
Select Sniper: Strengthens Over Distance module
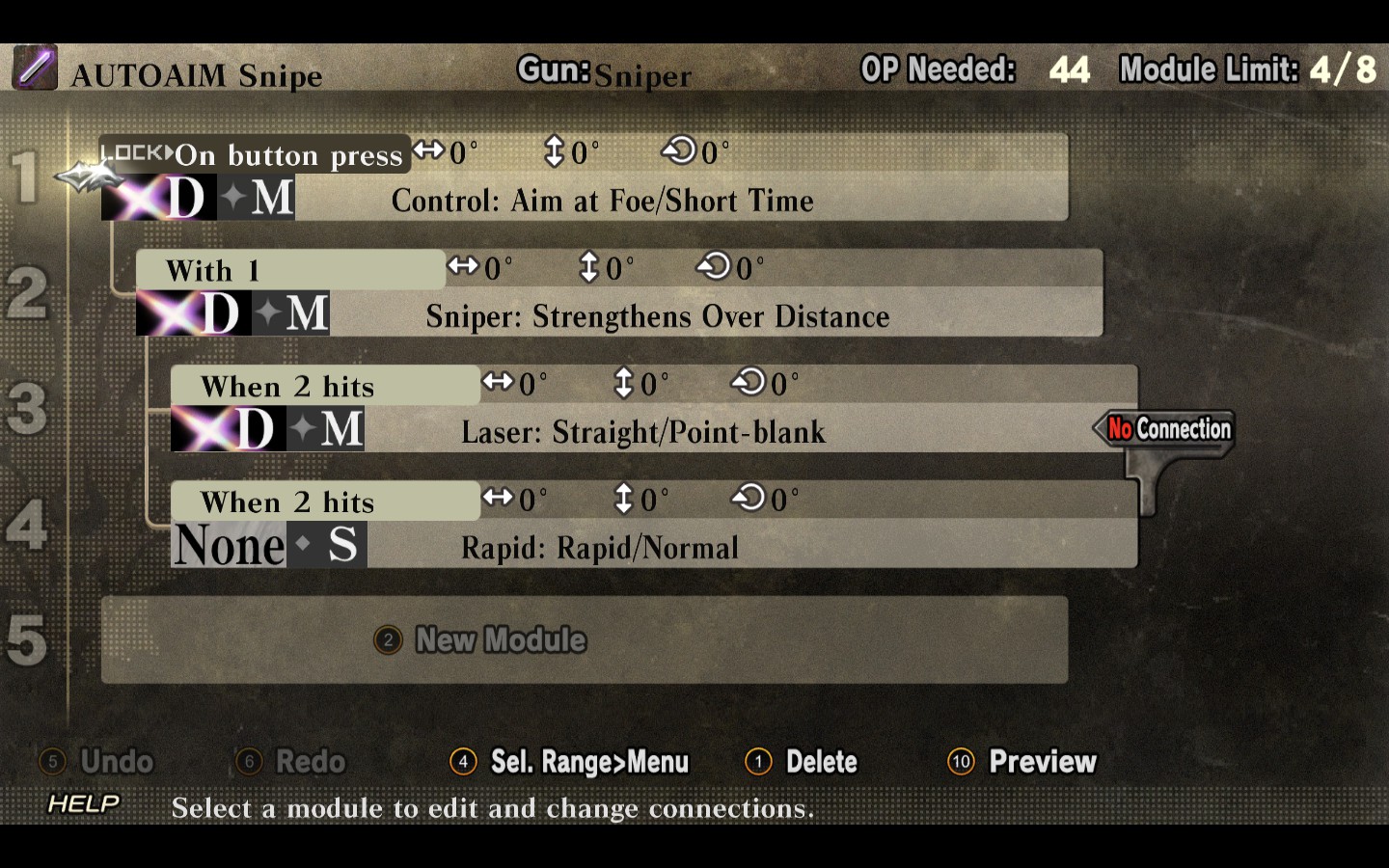click(x=658, y=316)
